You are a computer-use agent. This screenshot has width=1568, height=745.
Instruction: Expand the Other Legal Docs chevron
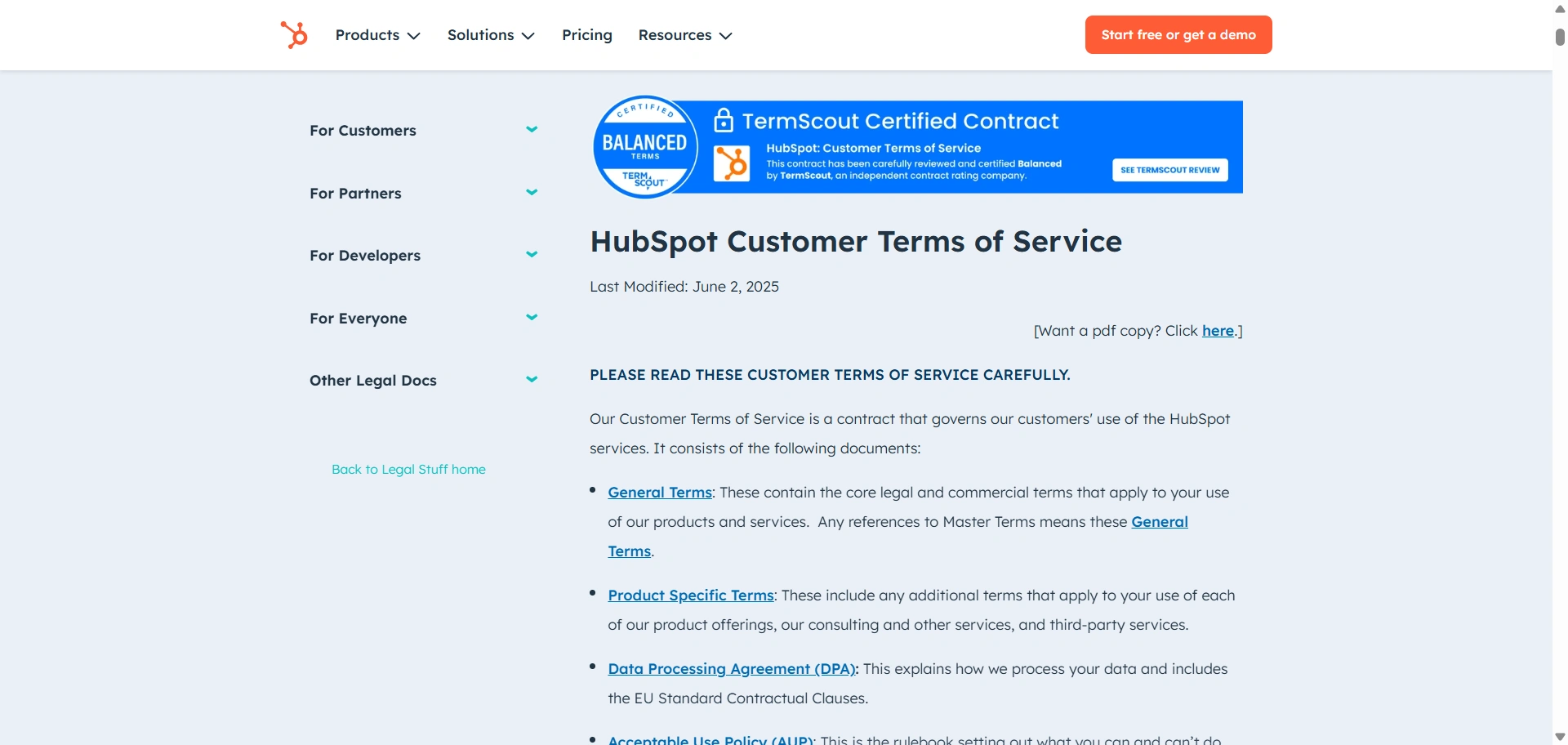[532, 380]
